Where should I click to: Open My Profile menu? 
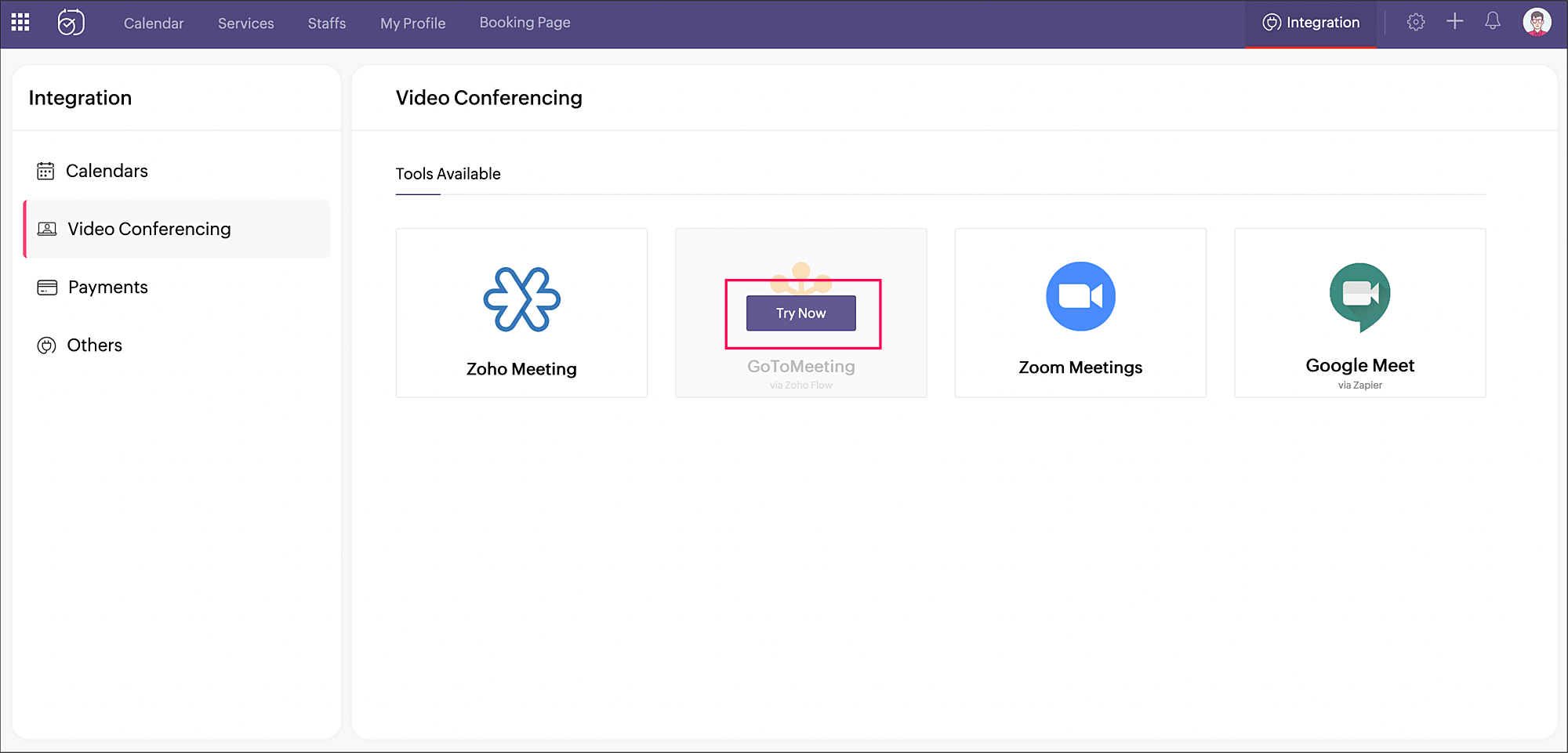point(413,24)
